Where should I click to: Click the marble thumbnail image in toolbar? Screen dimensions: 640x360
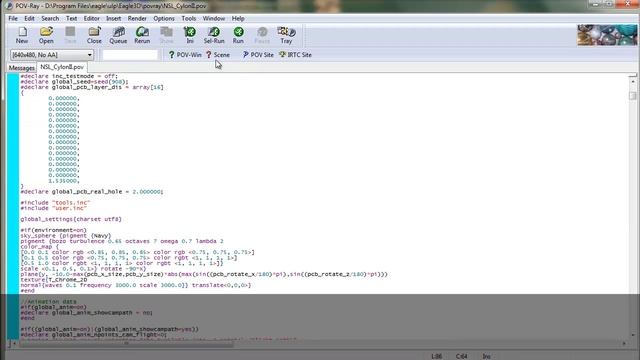coord(607,35)
